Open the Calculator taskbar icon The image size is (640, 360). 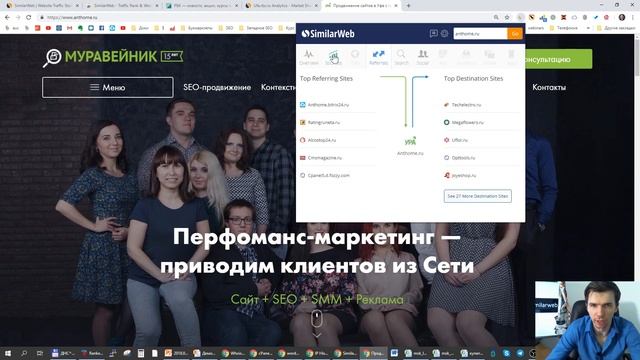[x=141, y=353]
